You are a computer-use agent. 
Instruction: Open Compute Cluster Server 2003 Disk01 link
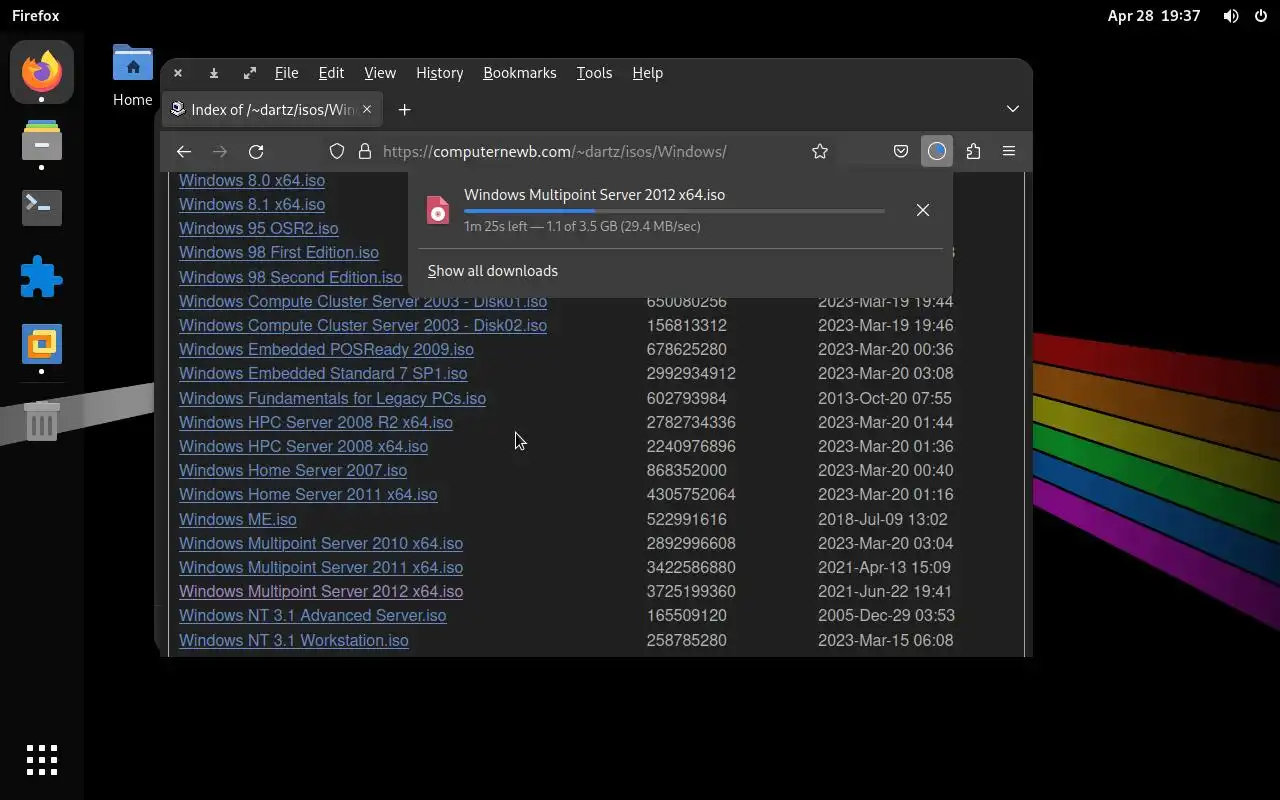[363, 301]
